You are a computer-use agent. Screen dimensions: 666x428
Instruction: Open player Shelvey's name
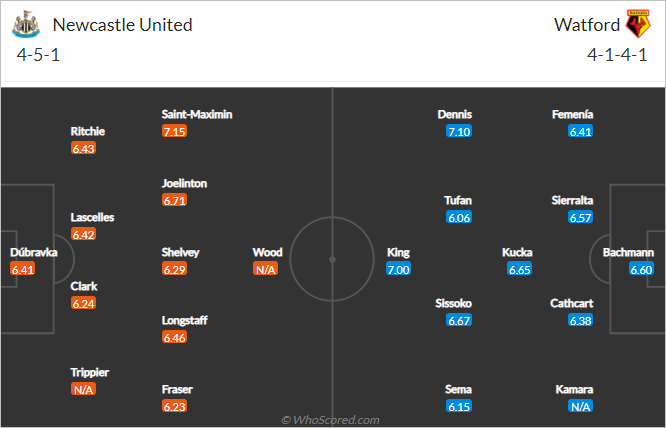click(x=180, y=252)
